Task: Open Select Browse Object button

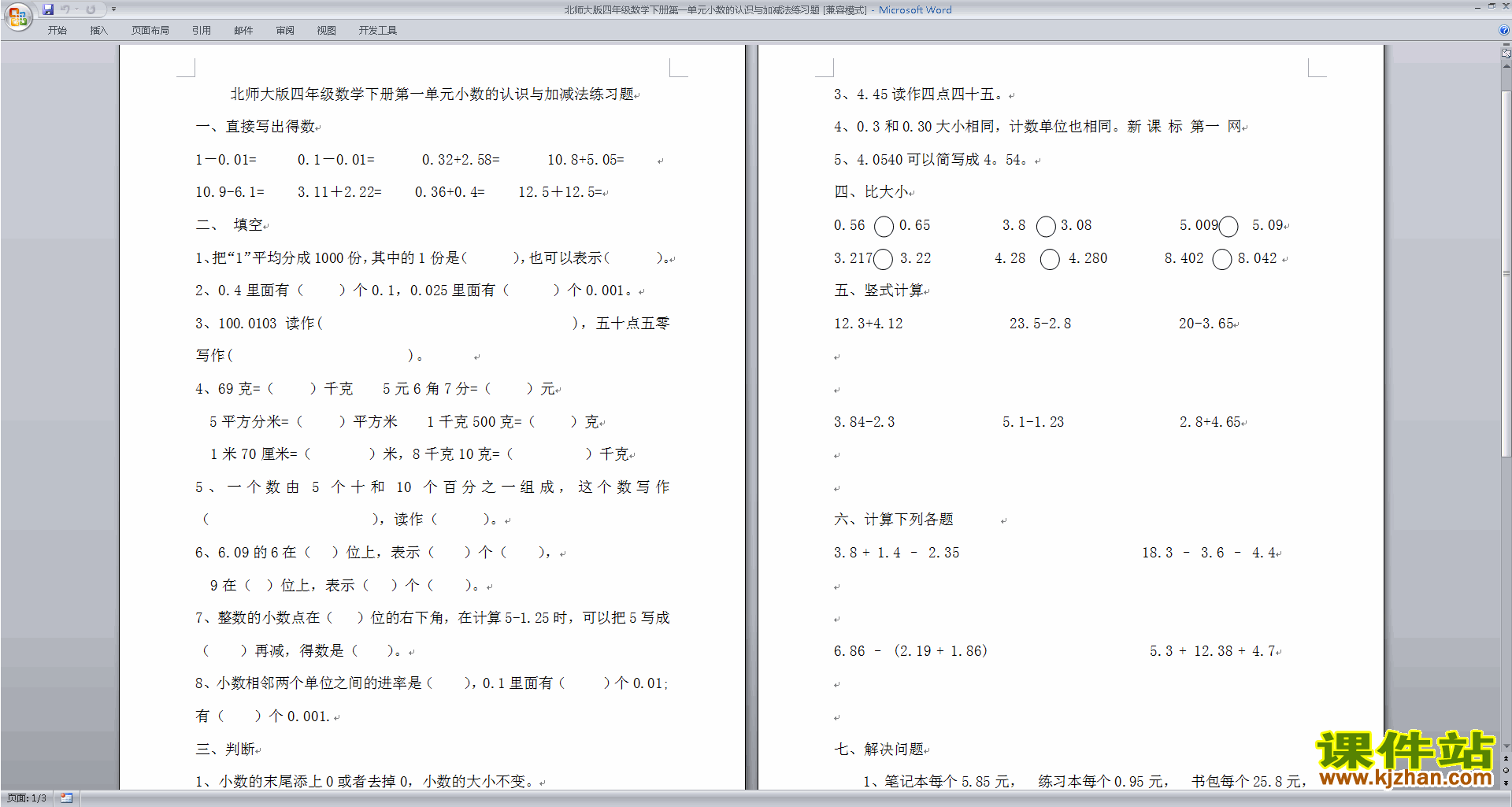Action: pos(1506,770)
